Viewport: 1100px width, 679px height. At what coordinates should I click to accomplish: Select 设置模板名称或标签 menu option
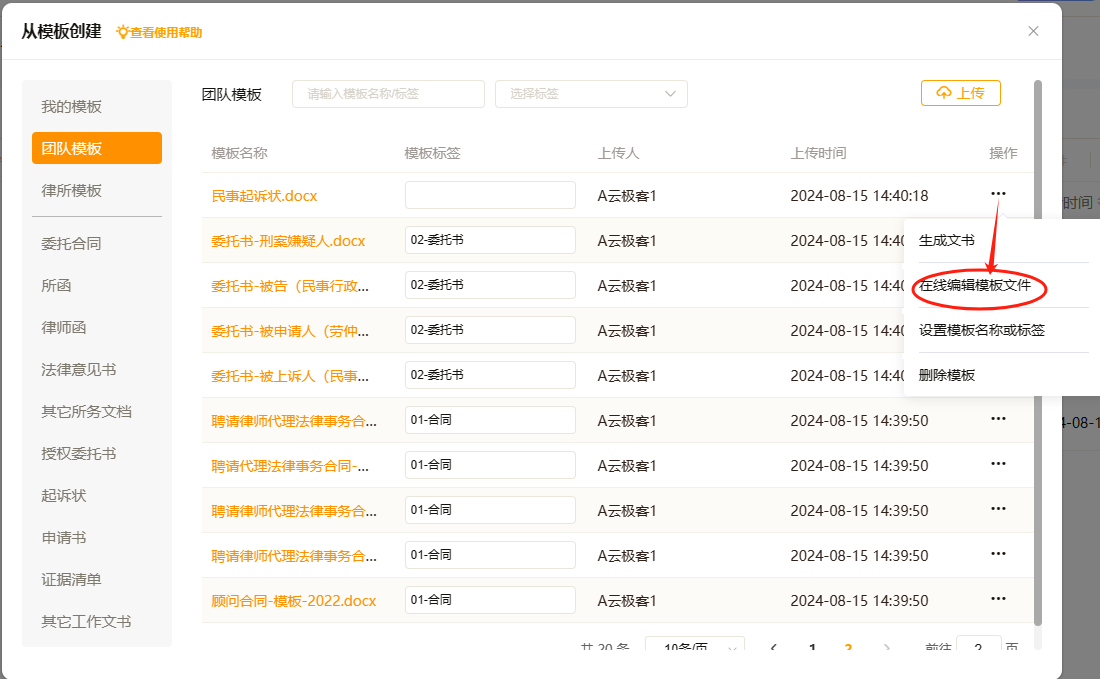pyautogui.click(x=981, y=330)
